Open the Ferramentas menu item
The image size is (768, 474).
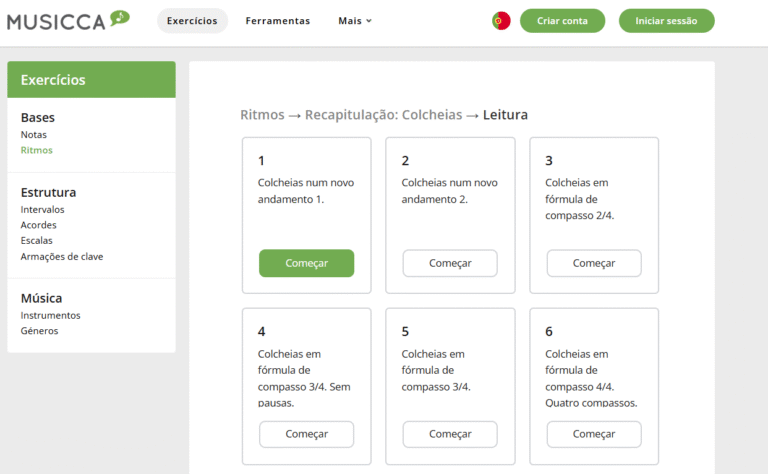point(278,21)
